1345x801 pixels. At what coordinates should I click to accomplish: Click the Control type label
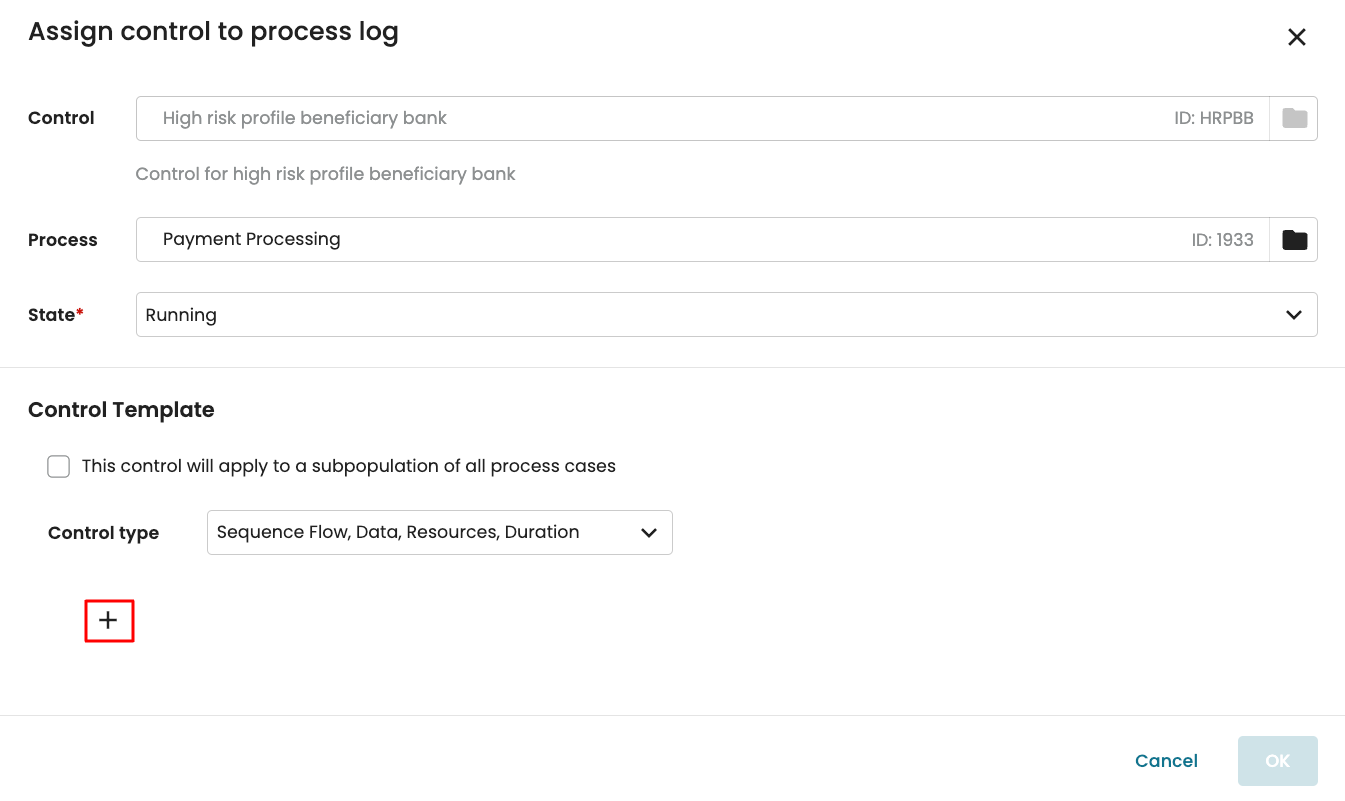coord(103,533)
